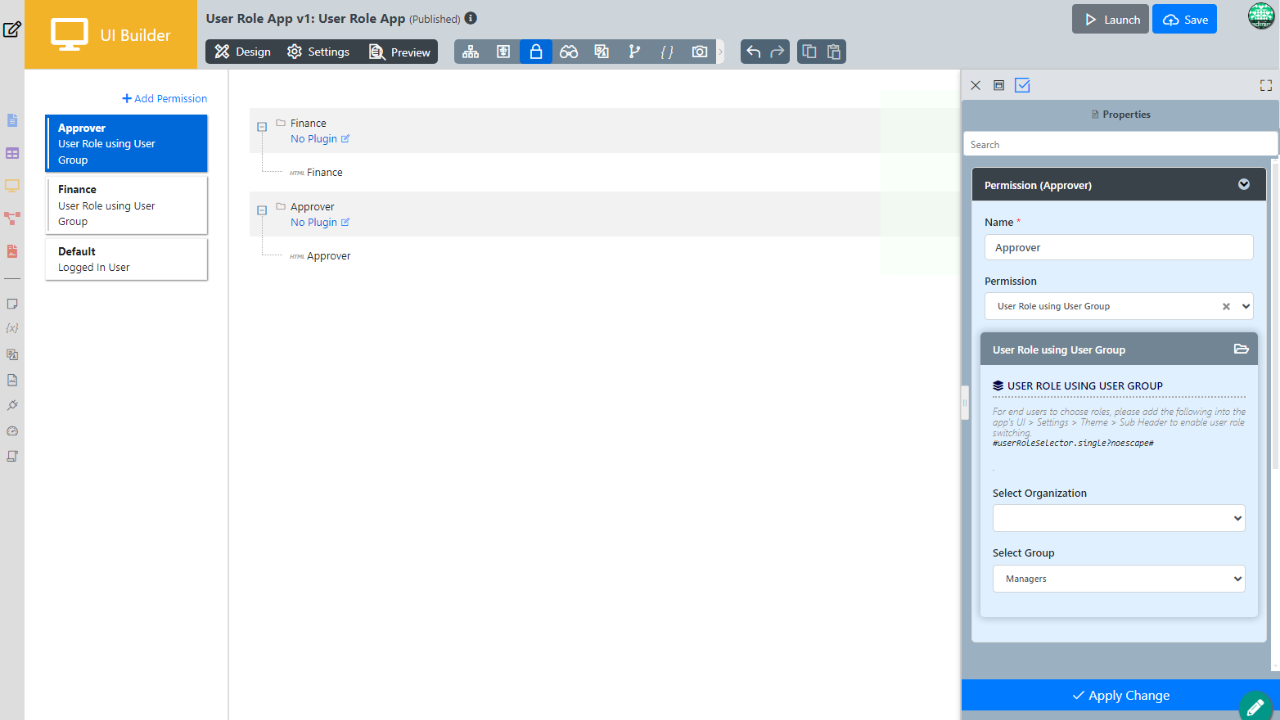The height and width of the screenshot is (720, 1280).
Task: Open the Process Builder icon in sidebar
Action: 12,218
